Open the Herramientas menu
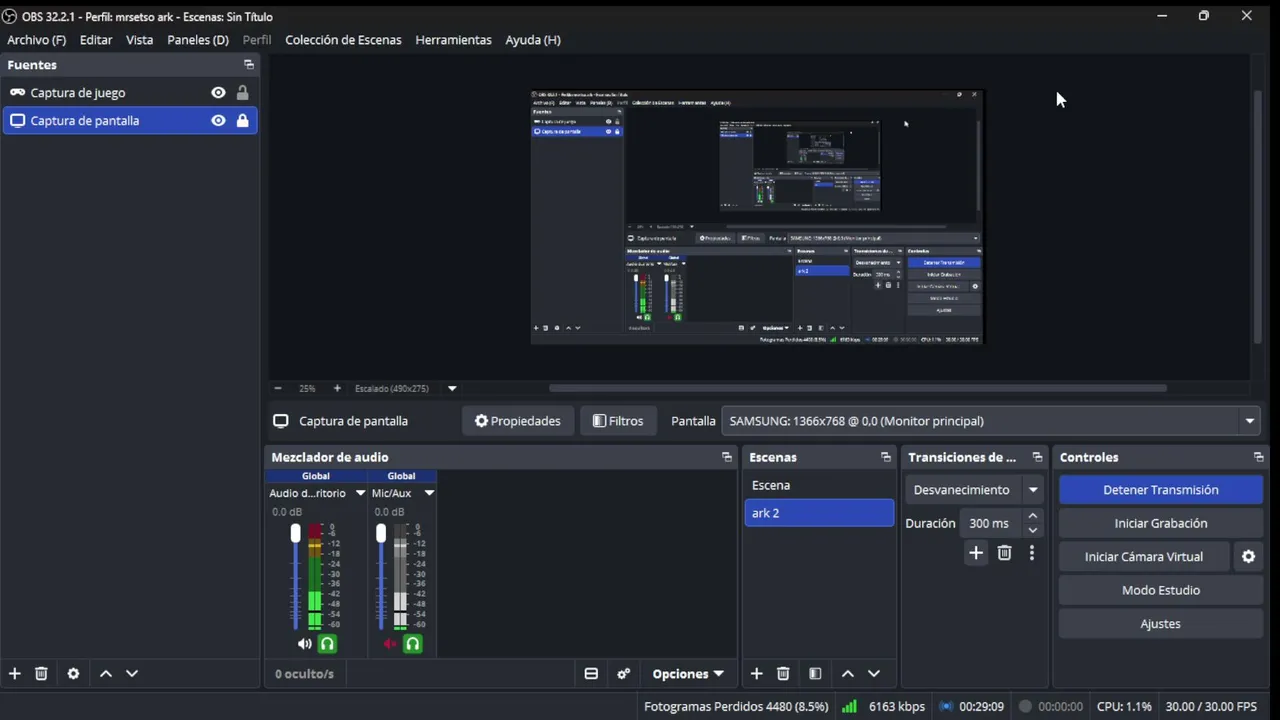Image resolution: width=1280 pixels, height=720 pixels. [453, 40]
